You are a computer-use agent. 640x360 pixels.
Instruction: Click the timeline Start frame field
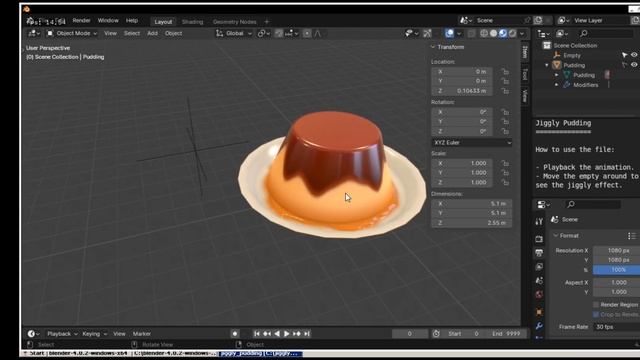[464, 334]
